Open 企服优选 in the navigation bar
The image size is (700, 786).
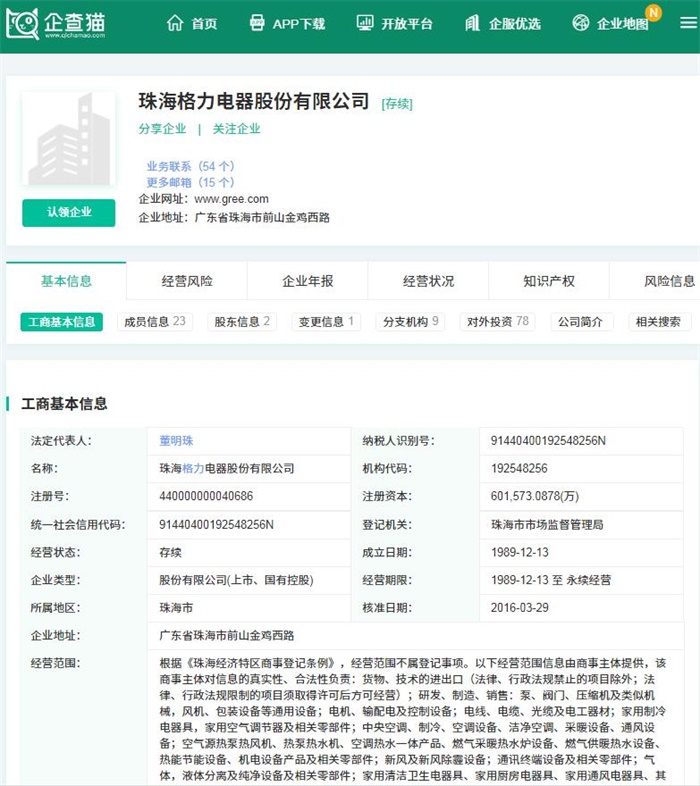pos(514,24)
